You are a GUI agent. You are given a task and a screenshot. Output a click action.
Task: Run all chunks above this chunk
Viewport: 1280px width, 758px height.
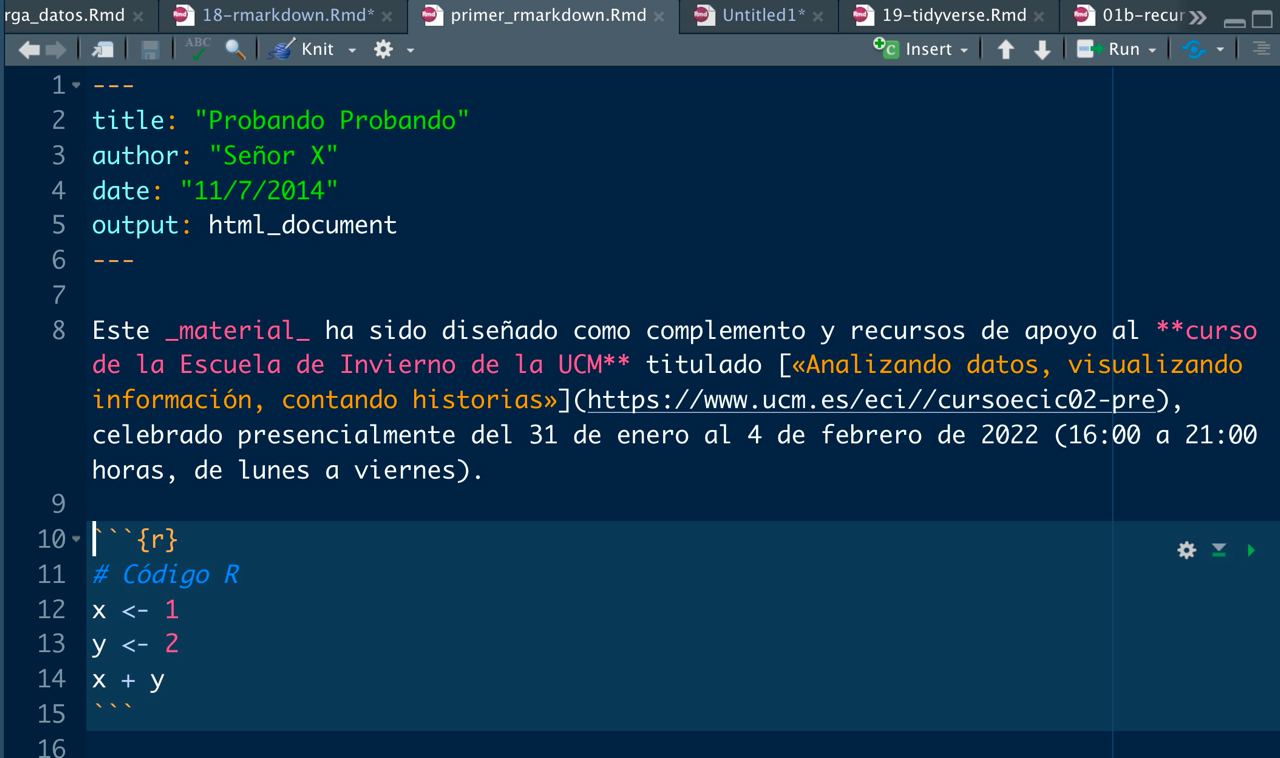point(1219,550)
